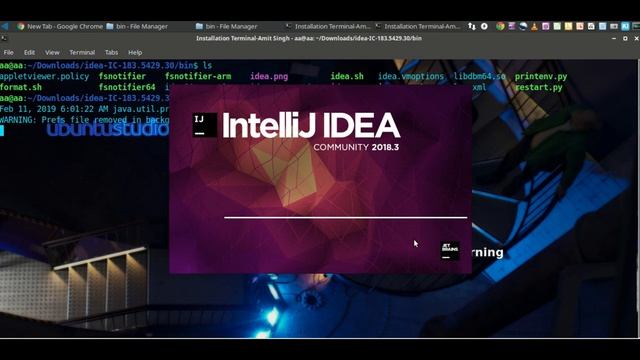Click idea.vmoptions in the terminal listing

click(411, 76)
